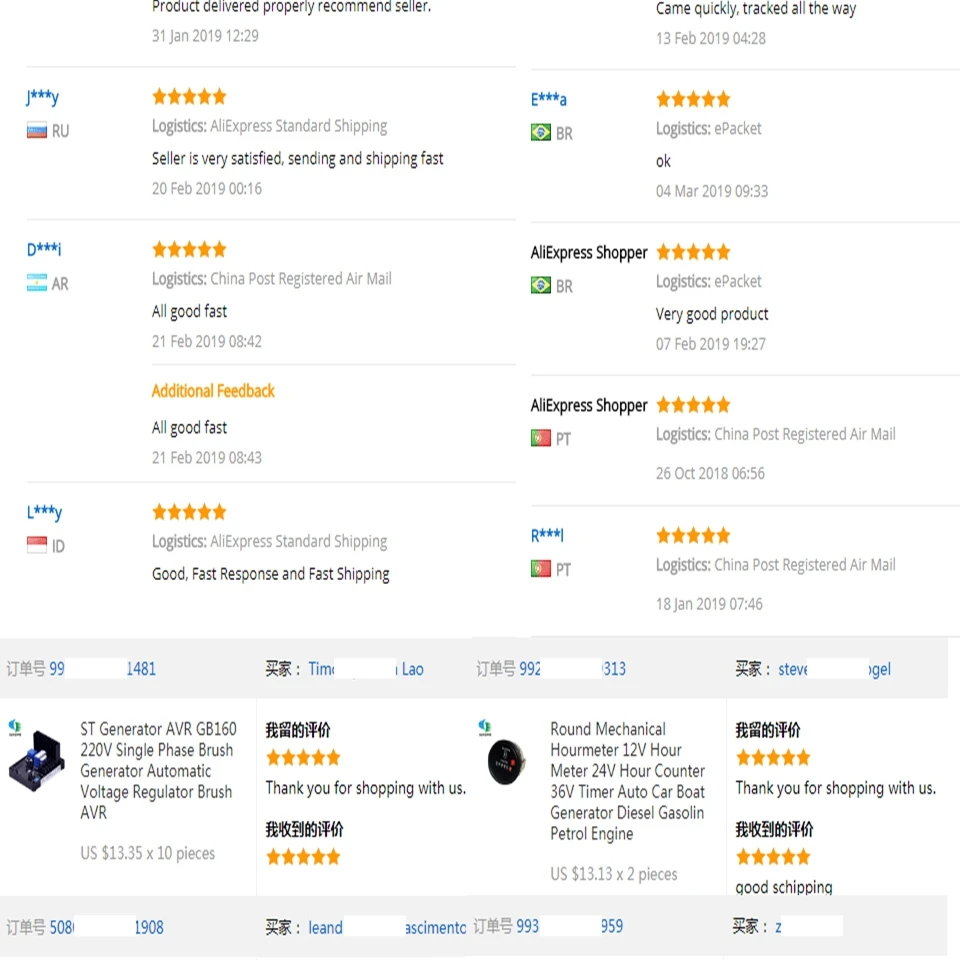Click the Indonesia flag under L***y
This screenshot has width=960, height=960.
click(x=37, y=546)
